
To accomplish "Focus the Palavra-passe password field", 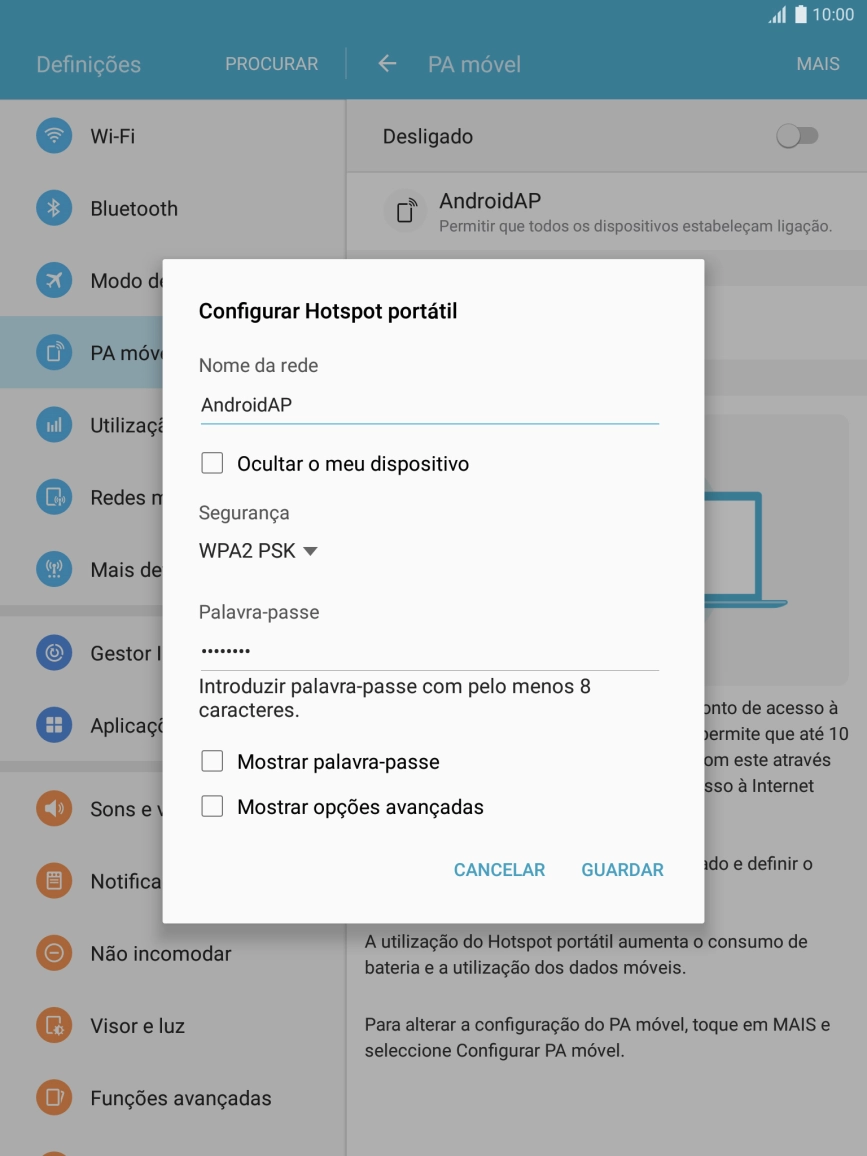I will 429,651.
